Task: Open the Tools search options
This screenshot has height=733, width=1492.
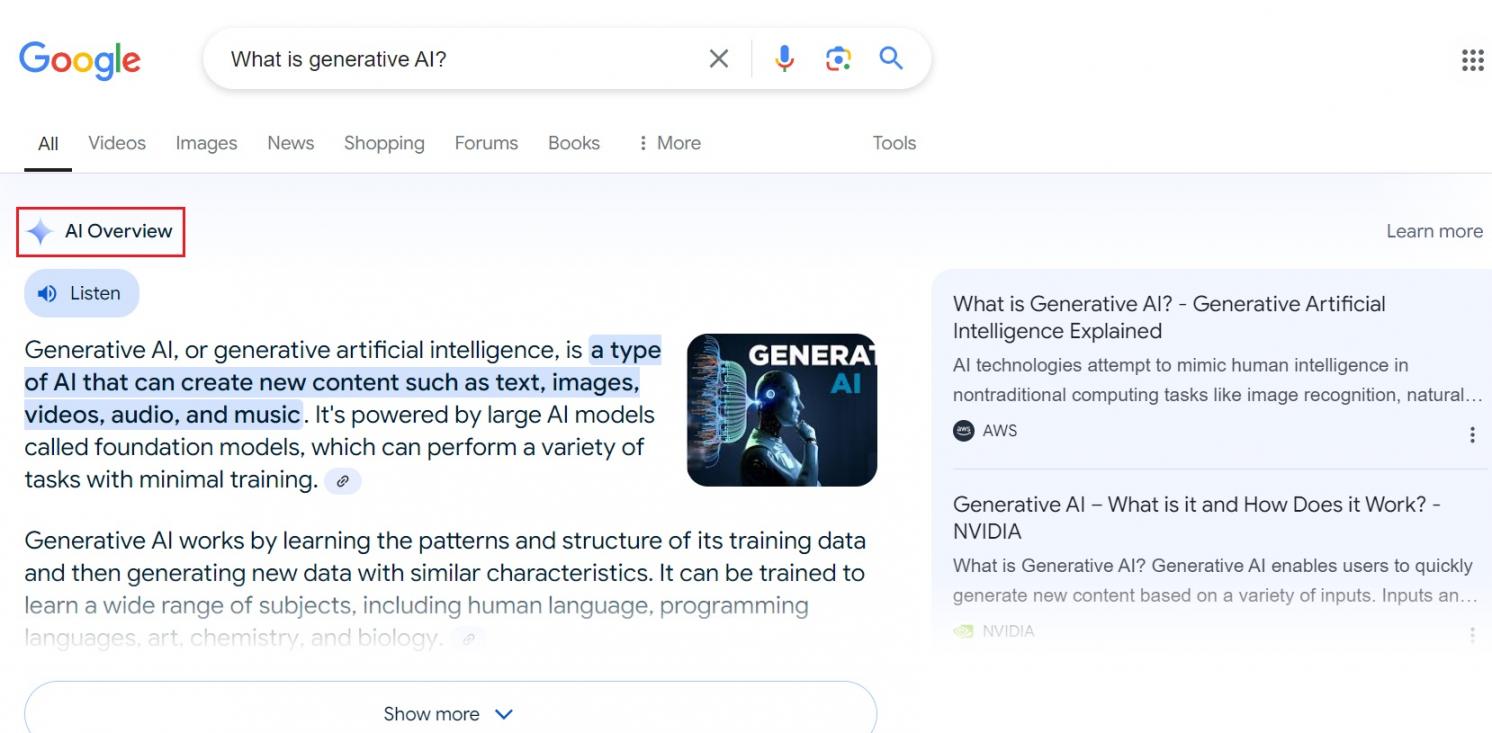Action: point(894,143)
